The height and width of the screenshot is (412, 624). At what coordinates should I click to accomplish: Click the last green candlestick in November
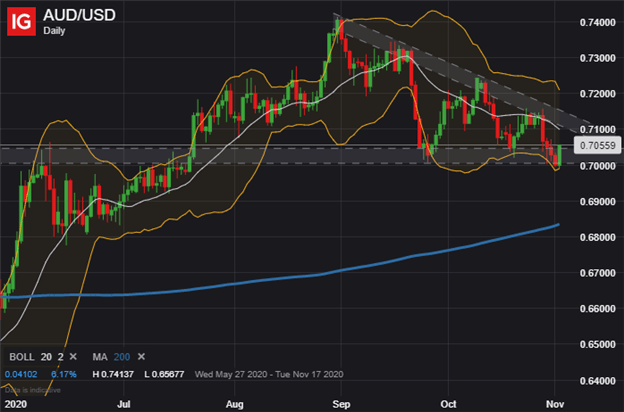[560, 156]
